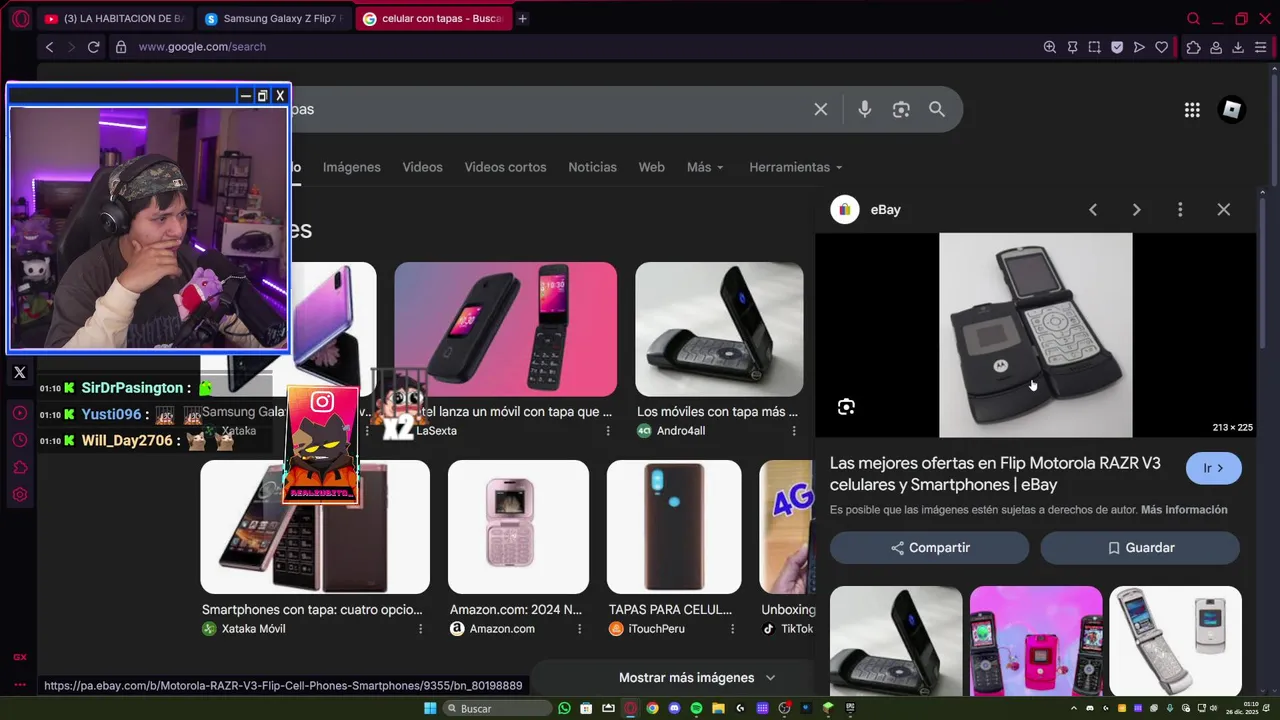
Task: Show next image in eBay preview panel
Action: pyautogui.click(x=1136, y=209)
